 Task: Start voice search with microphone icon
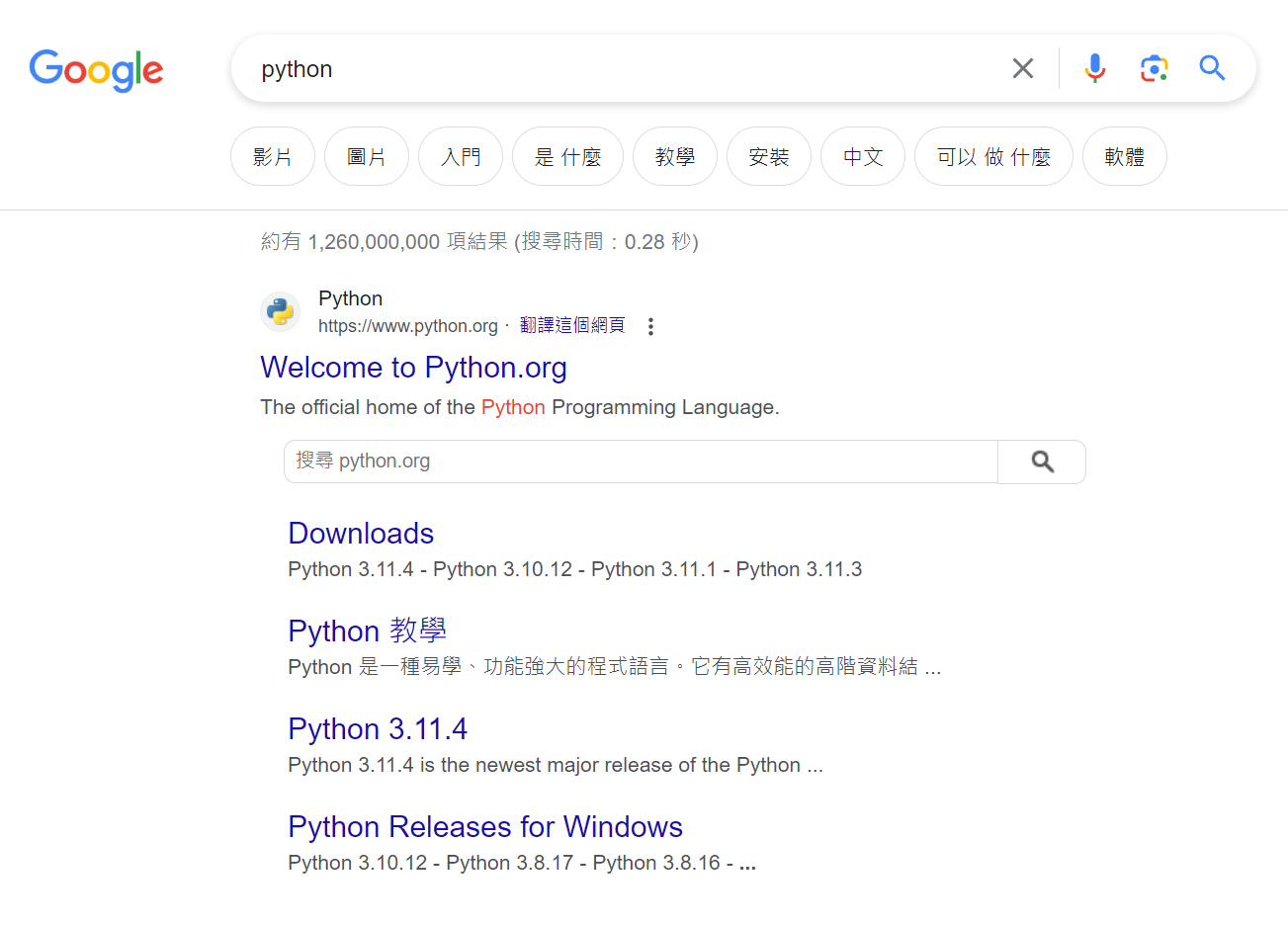coord(1094,68)
